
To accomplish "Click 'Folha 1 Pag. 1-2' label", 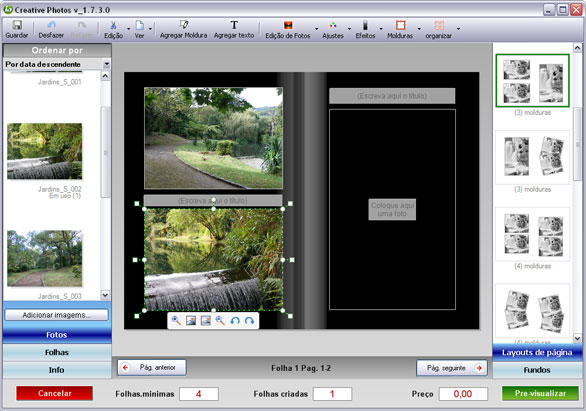I will (301, 368).
